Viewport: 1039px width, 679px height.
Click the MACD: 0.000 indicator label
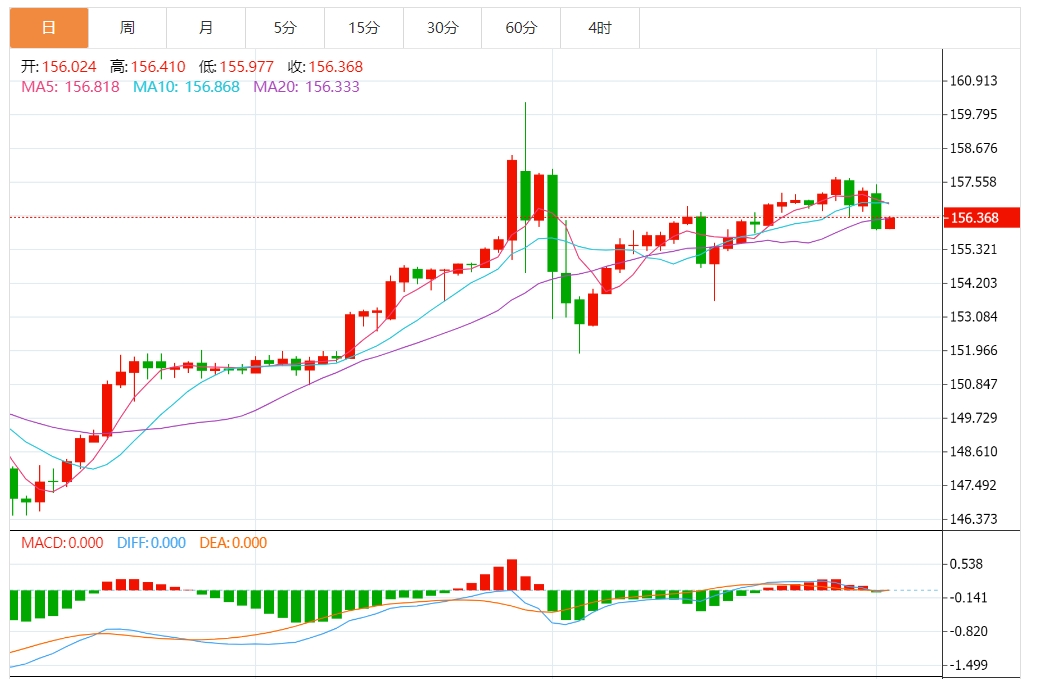pos(62,543)
